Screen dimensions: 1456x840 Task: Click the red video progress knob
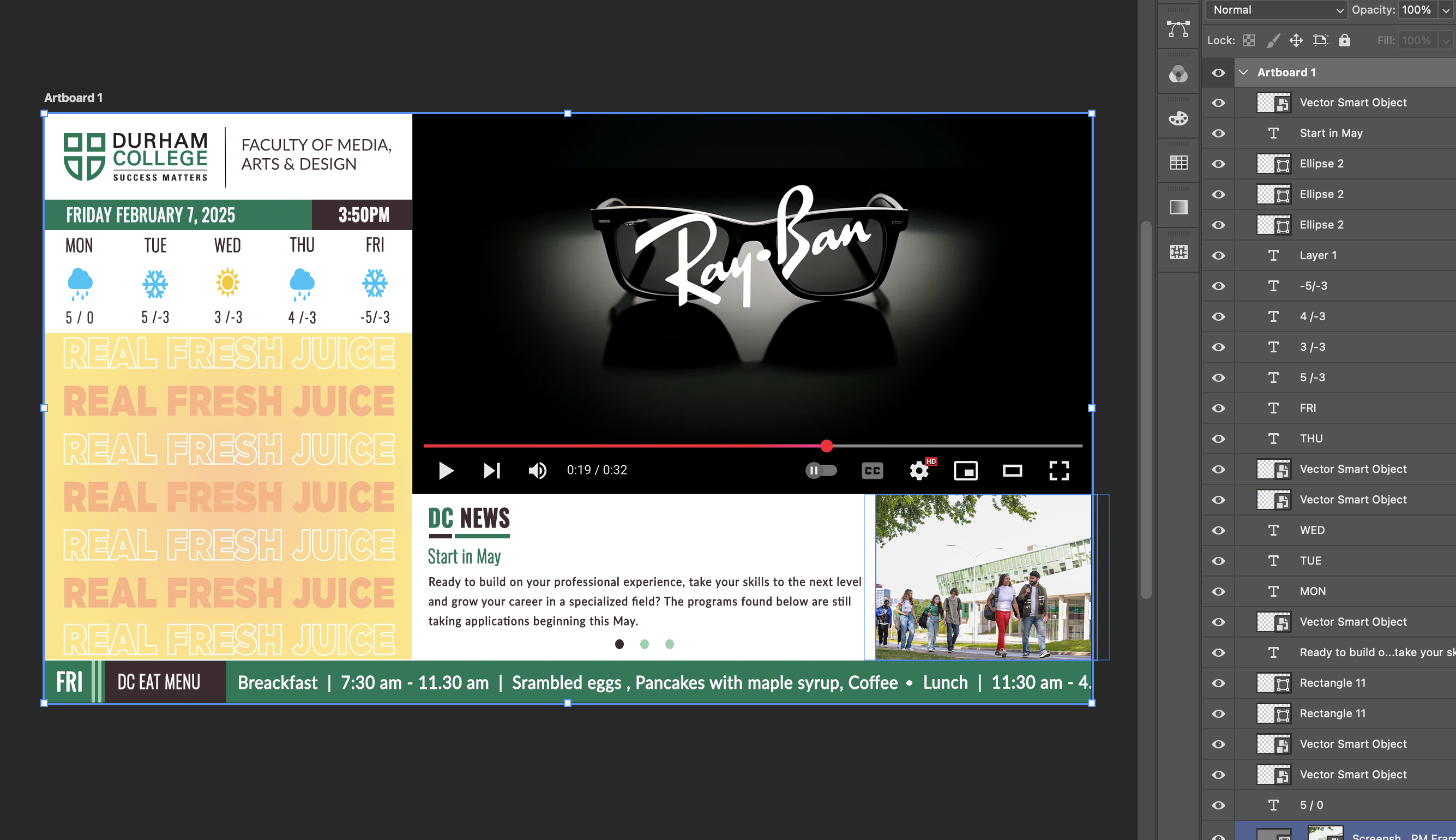[x=826, y=446]
